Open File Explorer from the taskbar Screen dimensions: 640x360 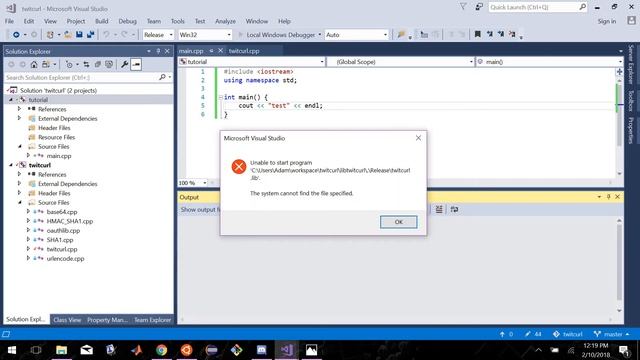(62, 350)
